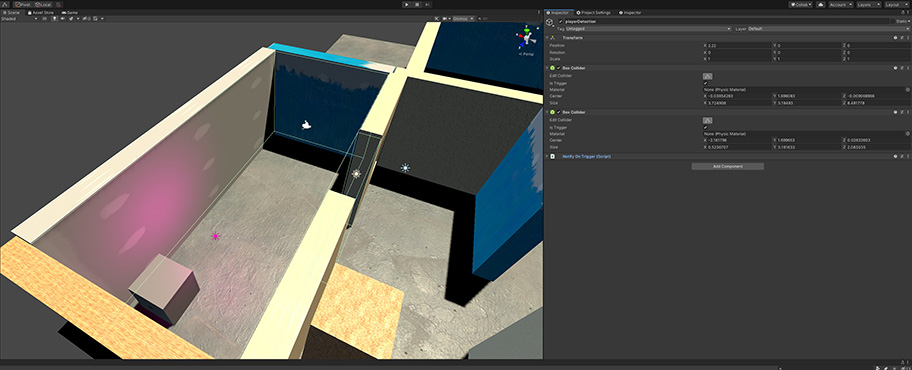The width and height of the screenshot is (912, 370).
Task: Disable the second Box Collider checkbox
Action: tap(558, 112)
